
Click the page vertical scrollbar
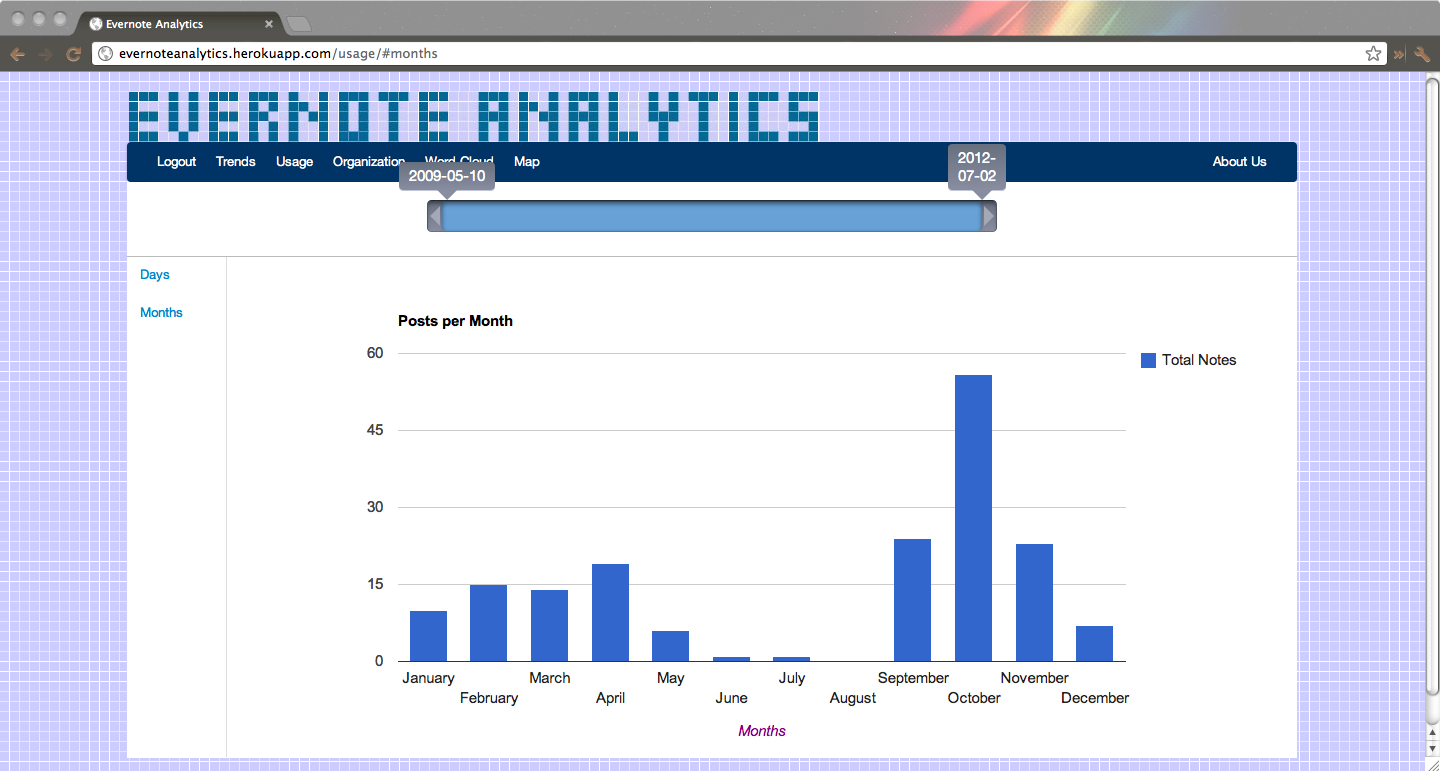point(1432,385)
